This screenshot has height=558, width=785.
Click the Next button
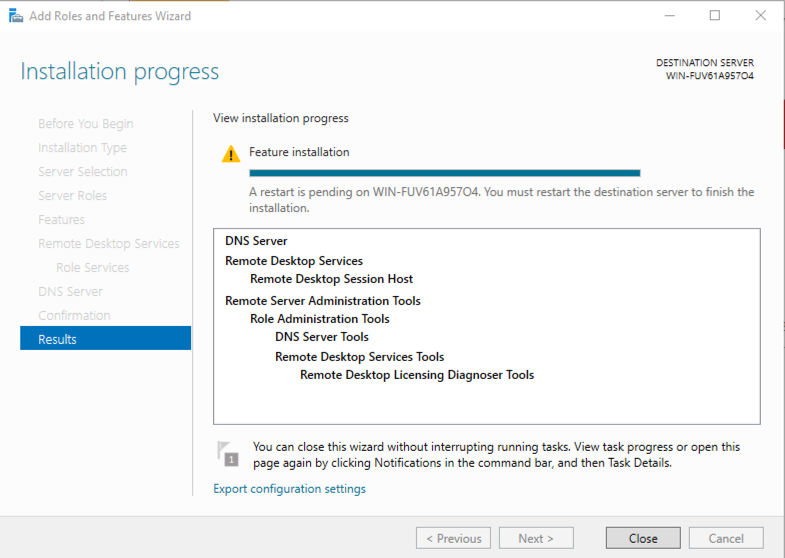(x=536, y=538)
